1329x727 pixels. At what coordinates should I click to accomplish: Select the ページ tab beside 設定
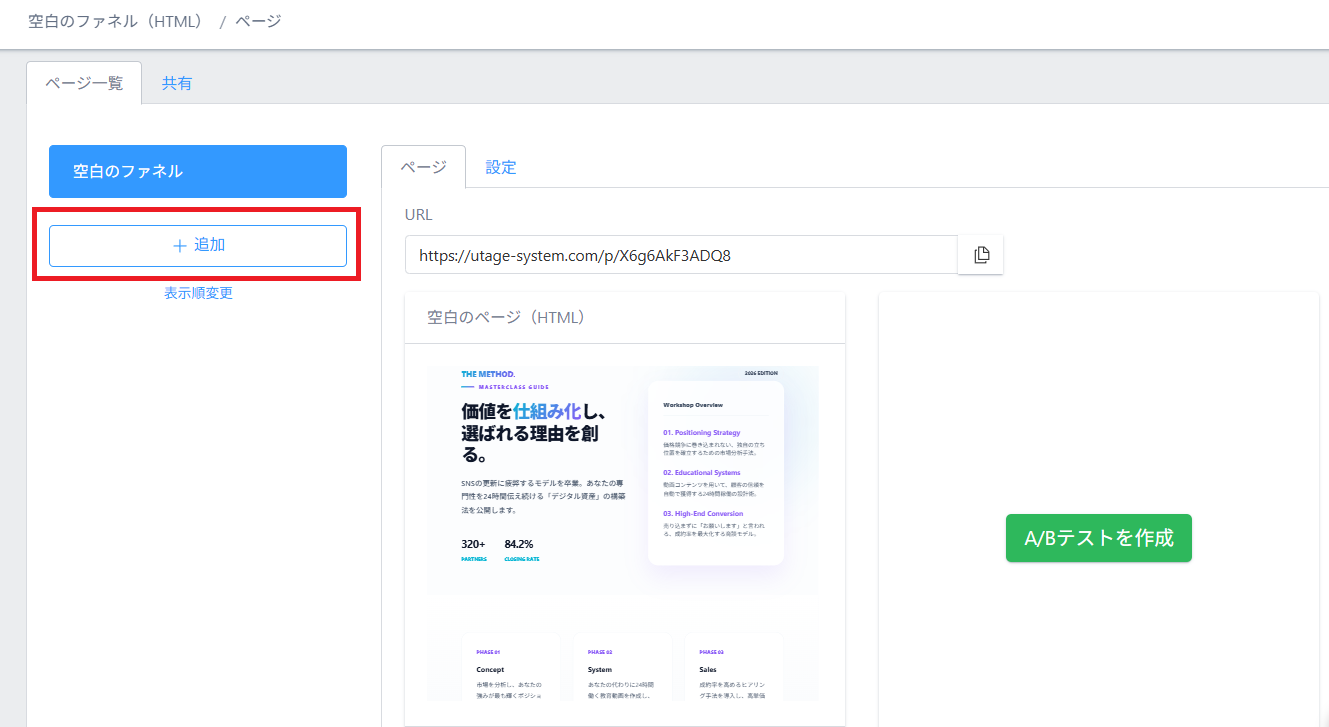[x=423, y=167]
